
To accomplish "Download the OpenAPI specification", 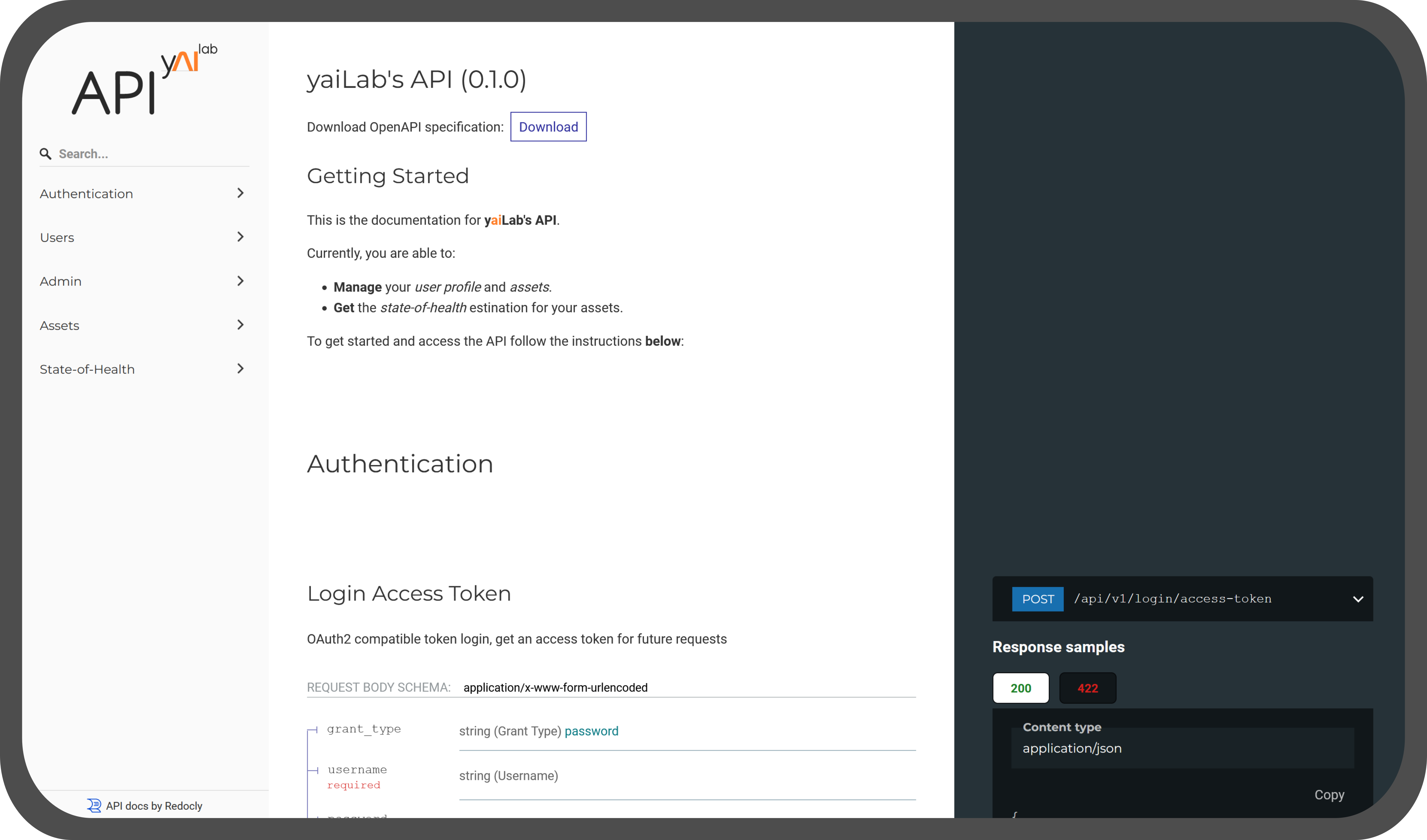I will coord(548,127).
